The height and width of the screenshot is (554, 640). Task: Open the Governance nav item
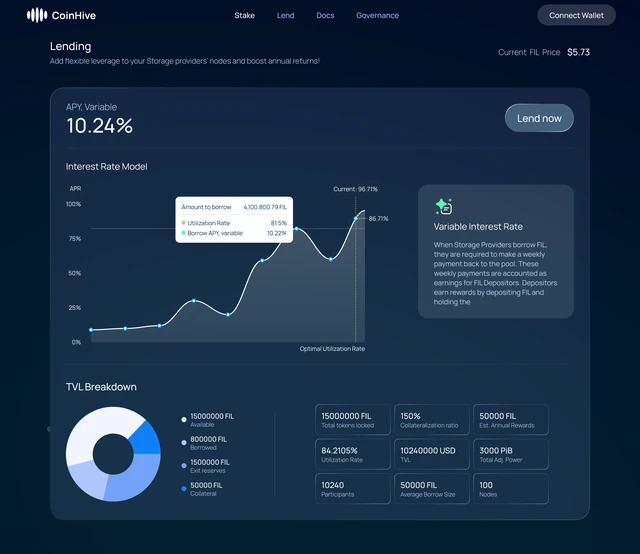pyautogui.click(x=377, y=16)
